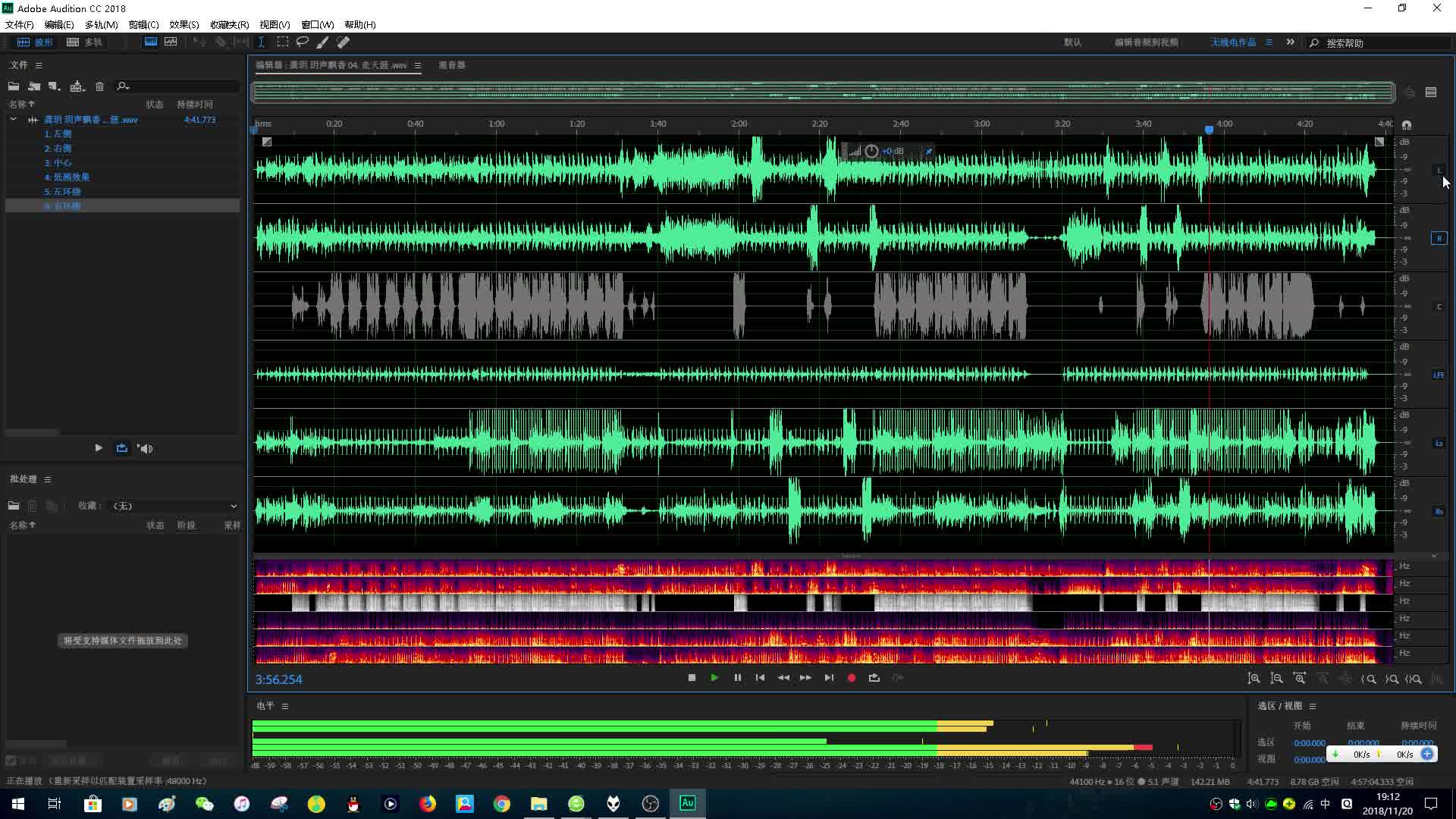Image resolution: width=1456 pixels, height=819 pixels.
Task: Select the 1: 左侧 channel row
Action: pos(121,134)
